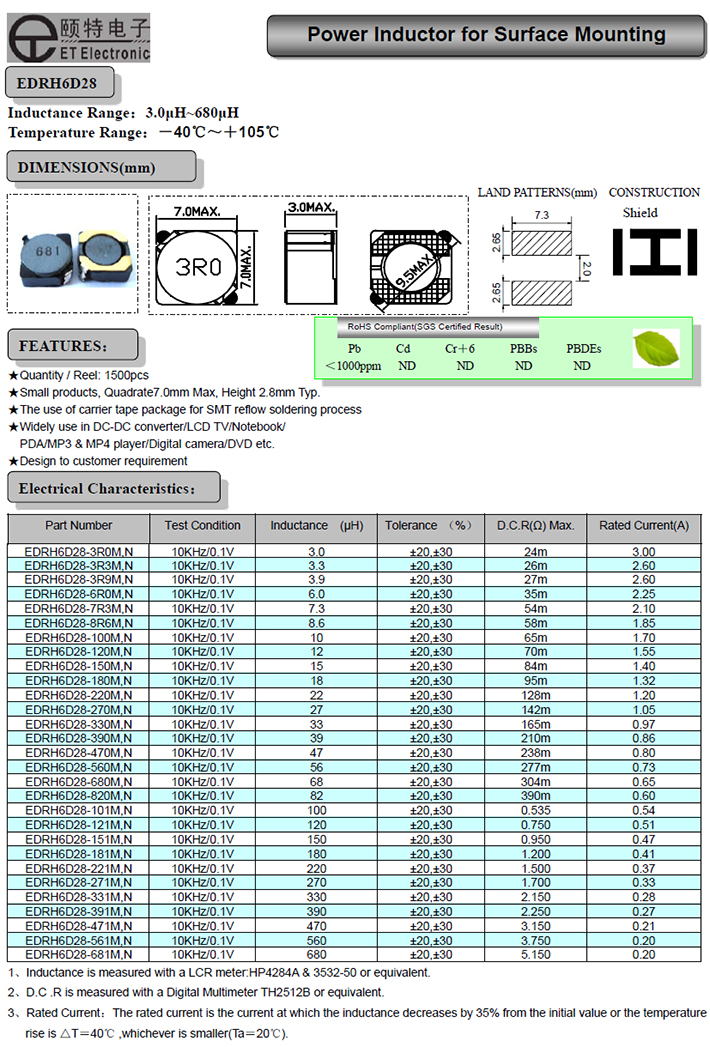Click the Shield construction symbol
Screen dimensions: 710x1047
654,252
